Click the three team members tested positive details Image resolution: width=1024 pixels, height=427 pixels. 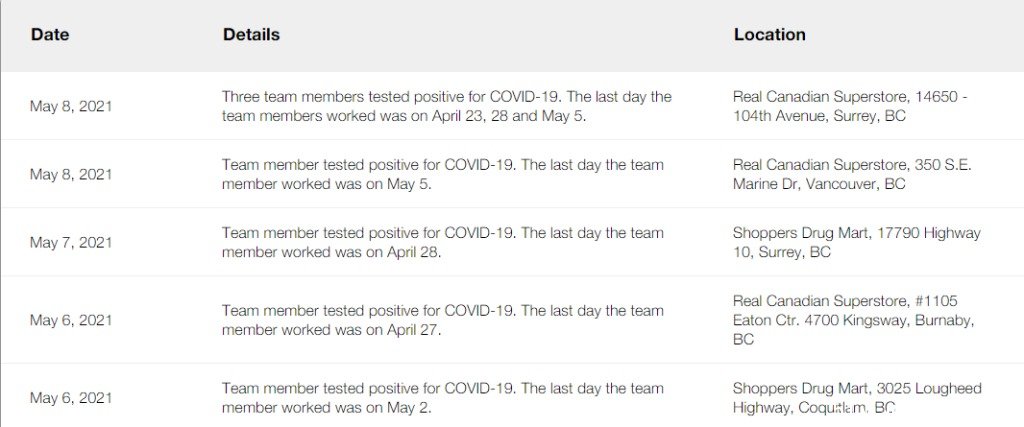click(447, 106)
